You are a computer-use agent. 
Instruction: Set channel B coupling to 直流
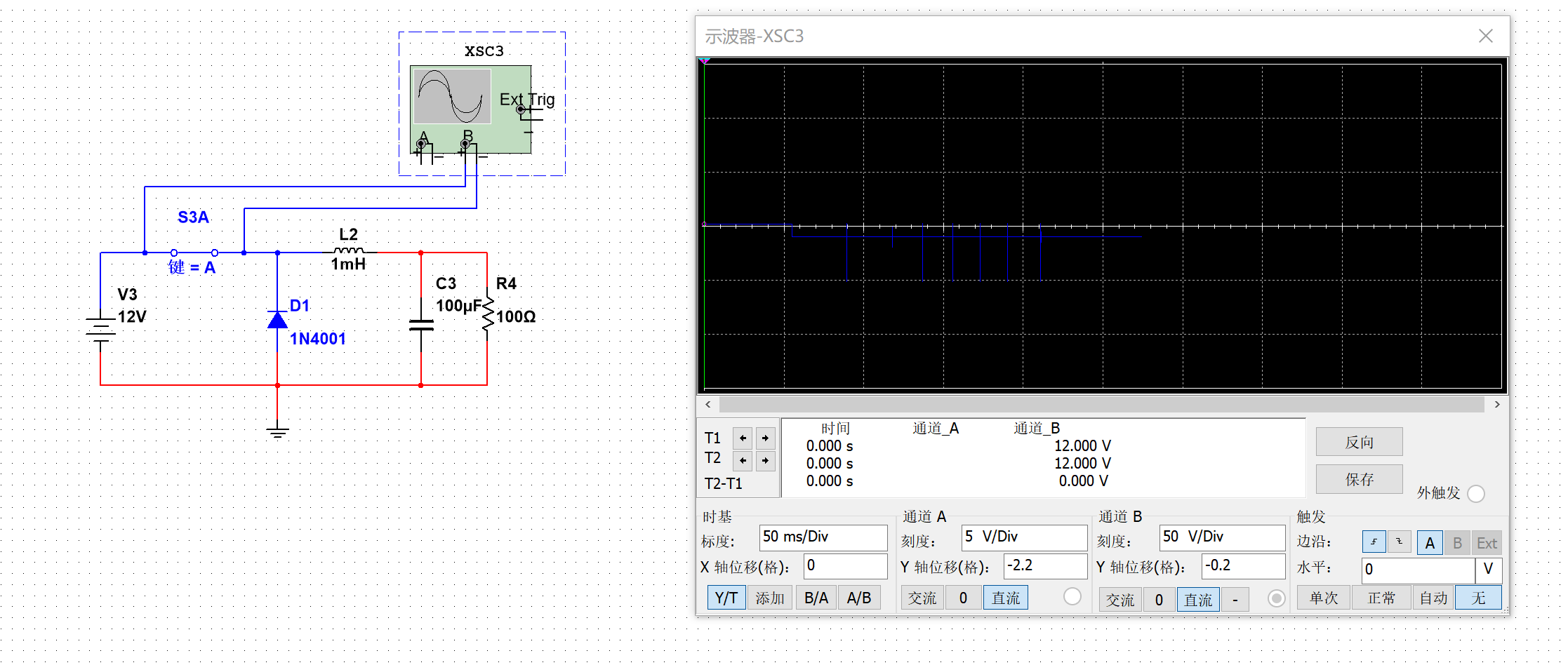(1198, 600)
